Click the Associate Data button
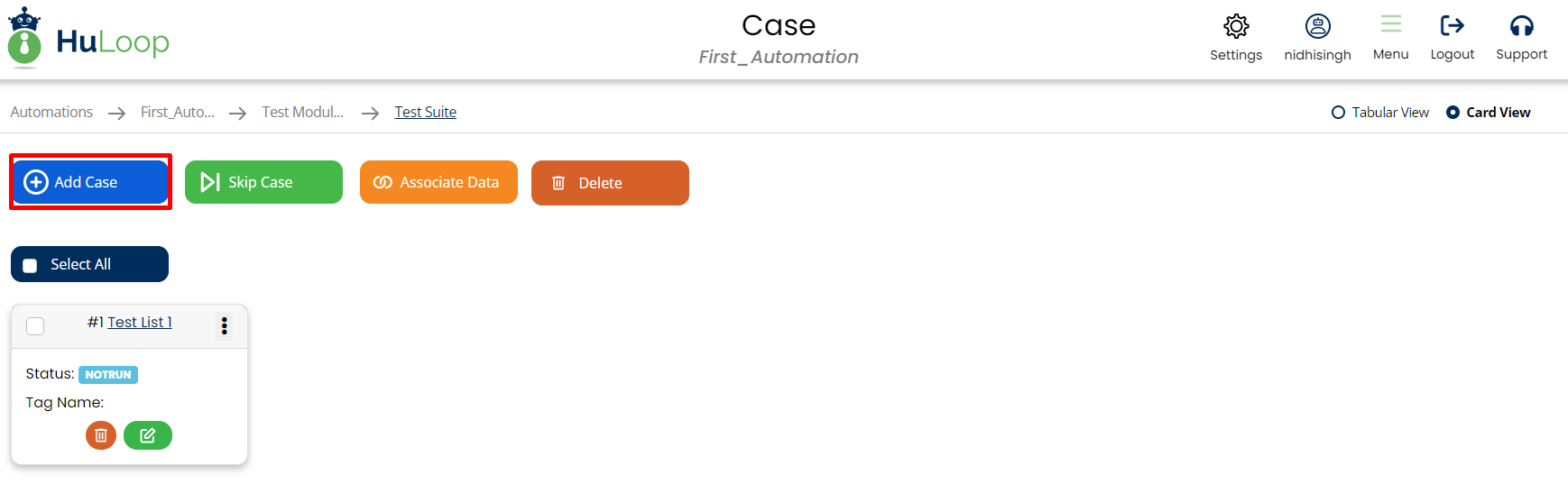The width and height of the screenshot is (1568, 484). click(x=438, y=182)
